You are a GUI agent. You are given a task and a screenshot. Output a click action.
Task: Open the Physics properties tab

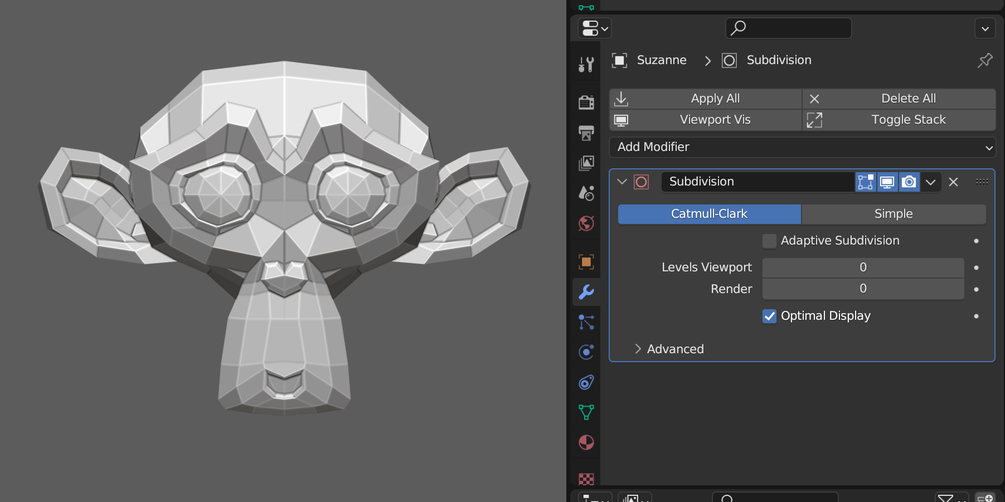pos(586,352)
